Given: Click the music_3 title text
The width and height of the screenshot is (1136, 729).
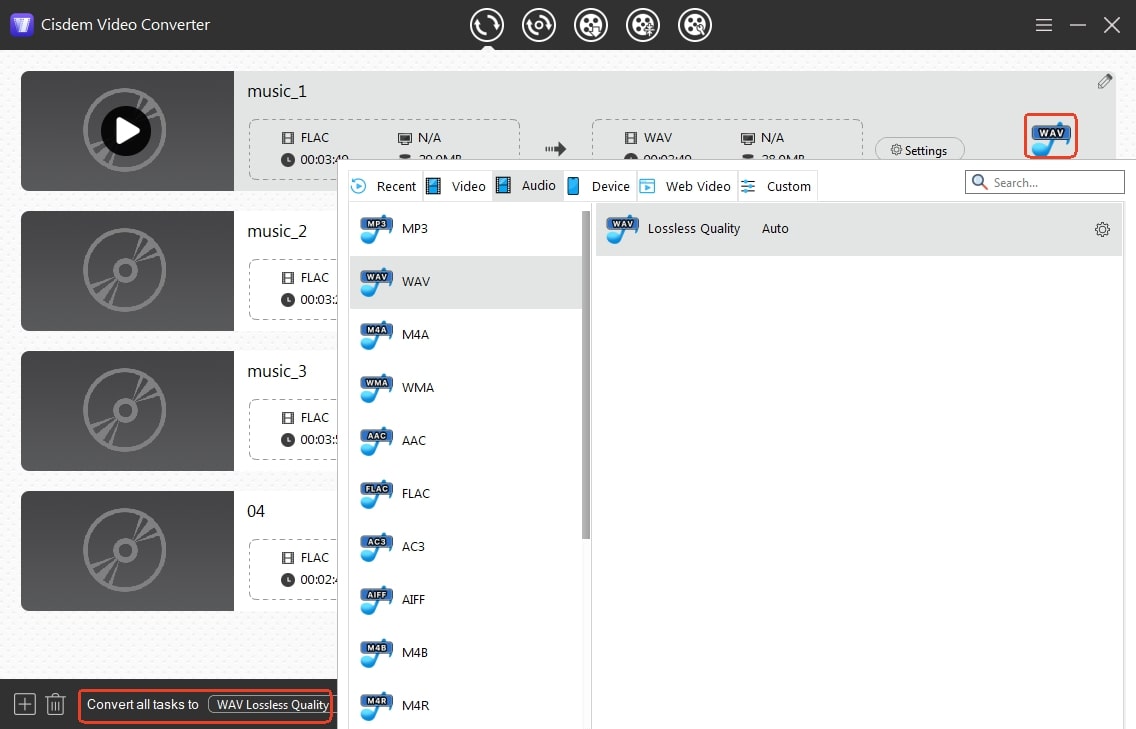Looking at the screenshot, I should 277,371.
